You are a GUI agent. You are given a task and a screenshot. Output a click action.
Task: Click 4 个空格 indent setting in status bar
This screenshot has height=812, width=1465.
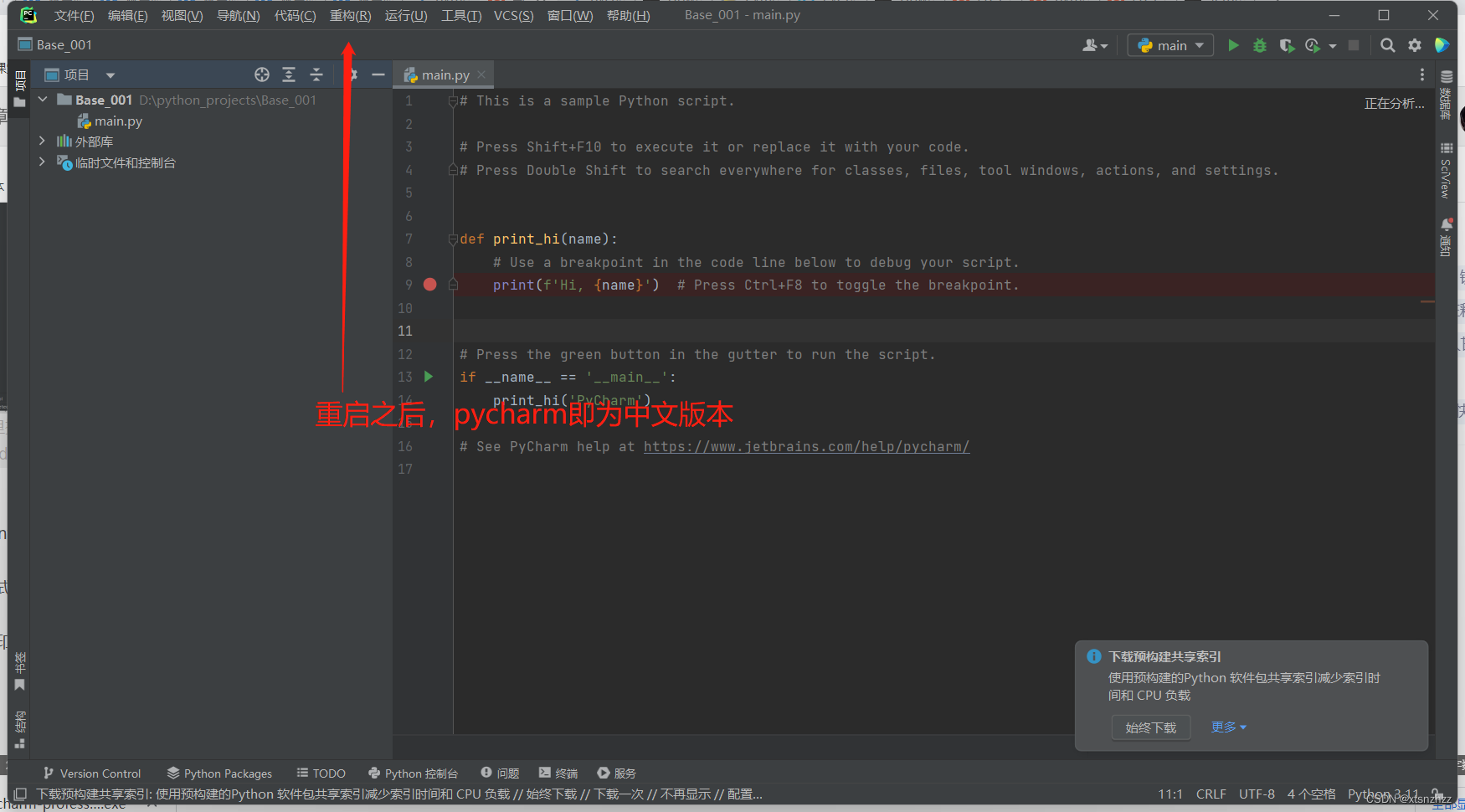point(1311,794)
